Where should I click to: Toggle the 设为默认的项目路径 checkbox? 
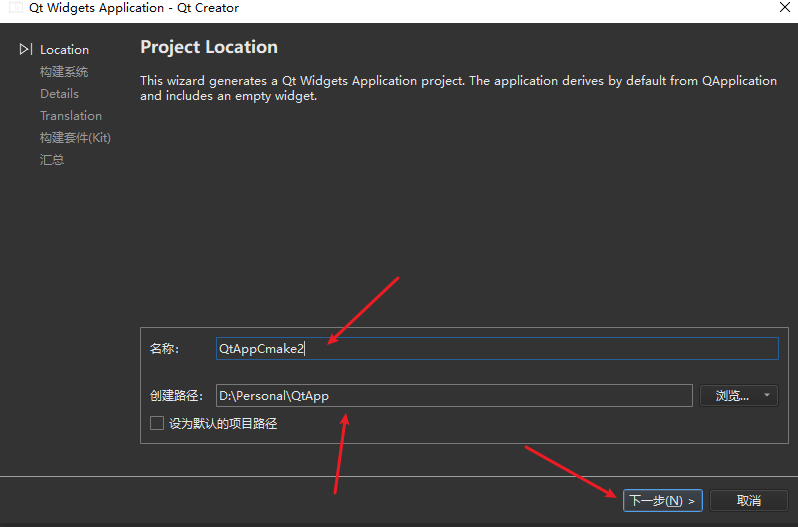[157, 423]
